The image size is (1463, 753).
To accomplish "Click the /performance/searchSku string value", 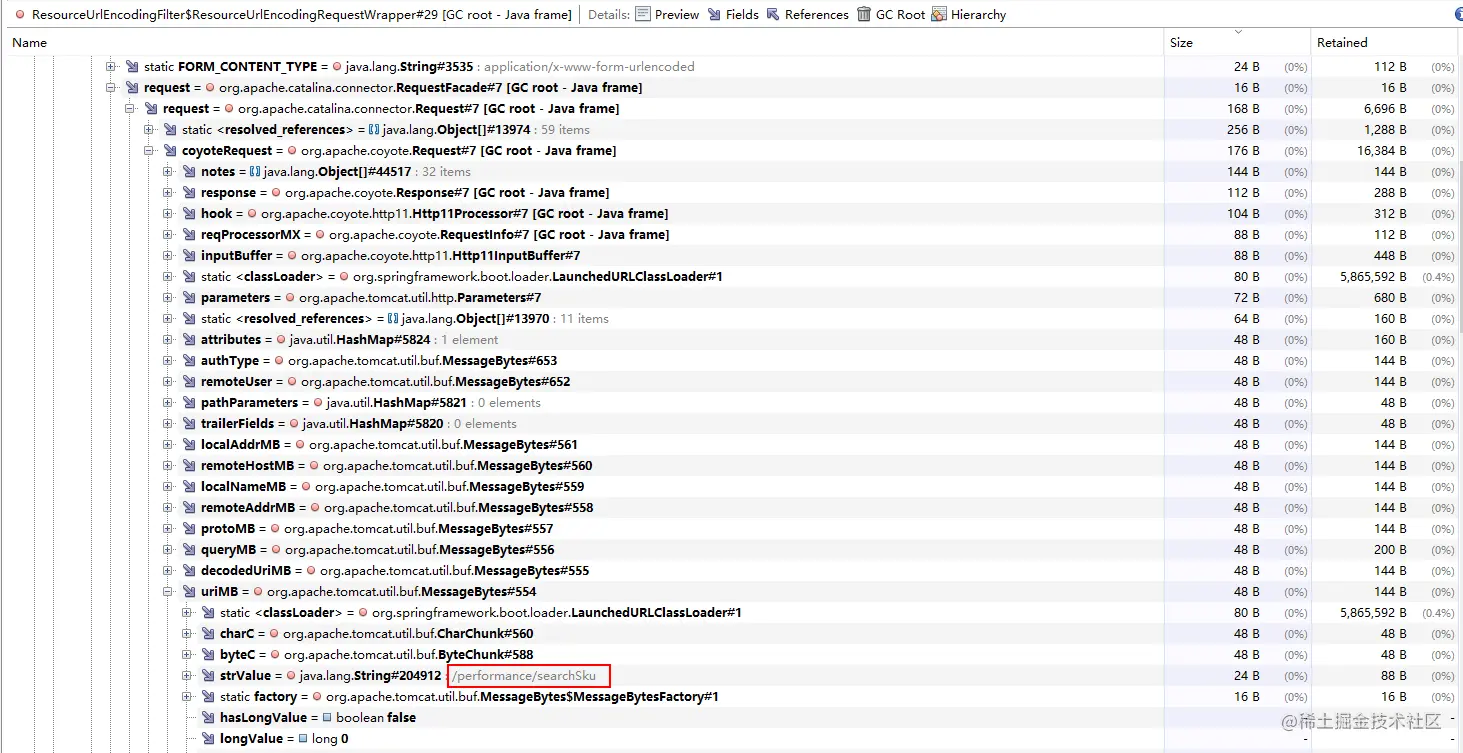I will click(524, 676).
